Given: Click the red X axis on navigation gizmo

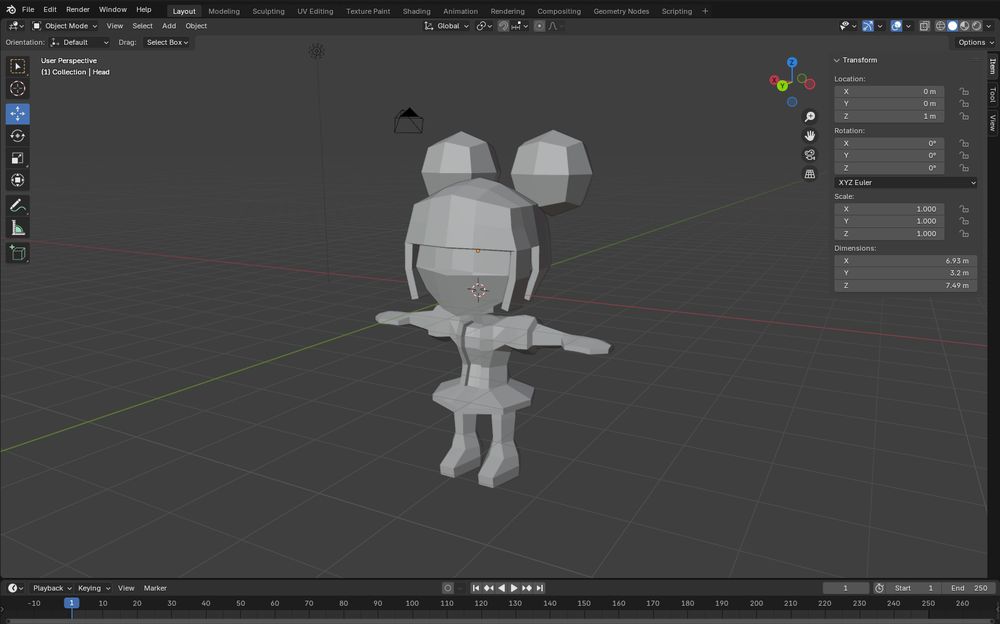Looking at the screenshot, I should (x=774, y=80).
